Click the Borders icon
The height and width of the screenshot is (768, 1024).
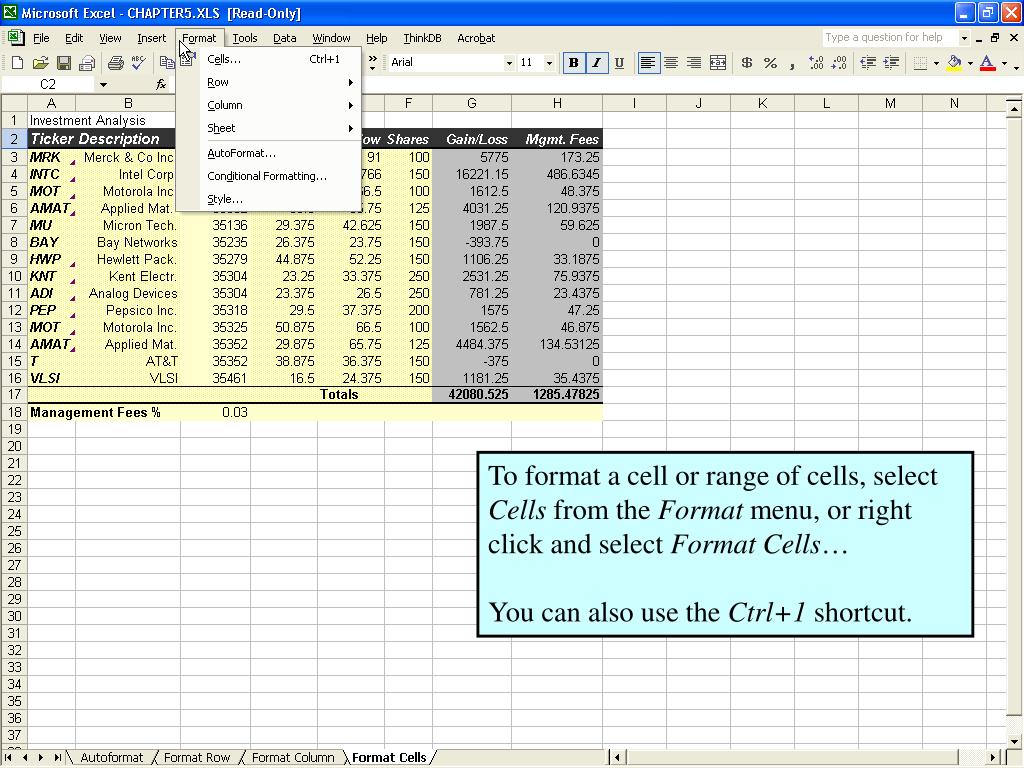(x=920, y=63)
